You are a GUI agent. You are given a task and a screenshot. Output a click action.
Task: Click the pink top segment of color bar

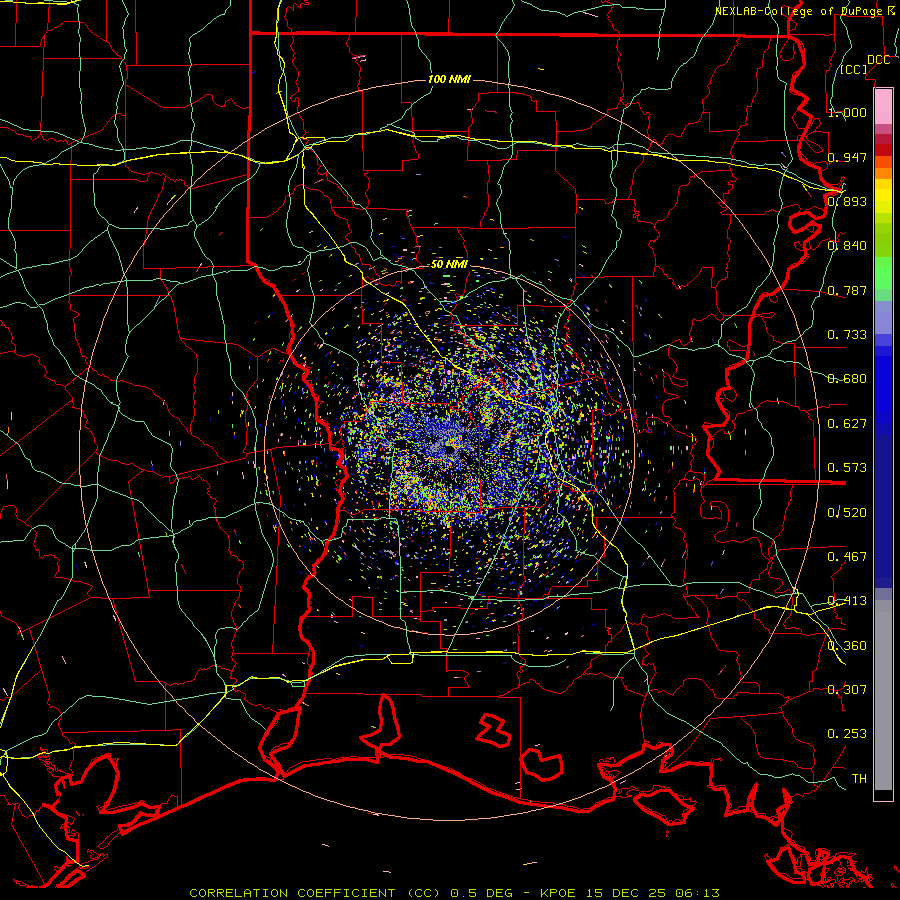point(883,106)
